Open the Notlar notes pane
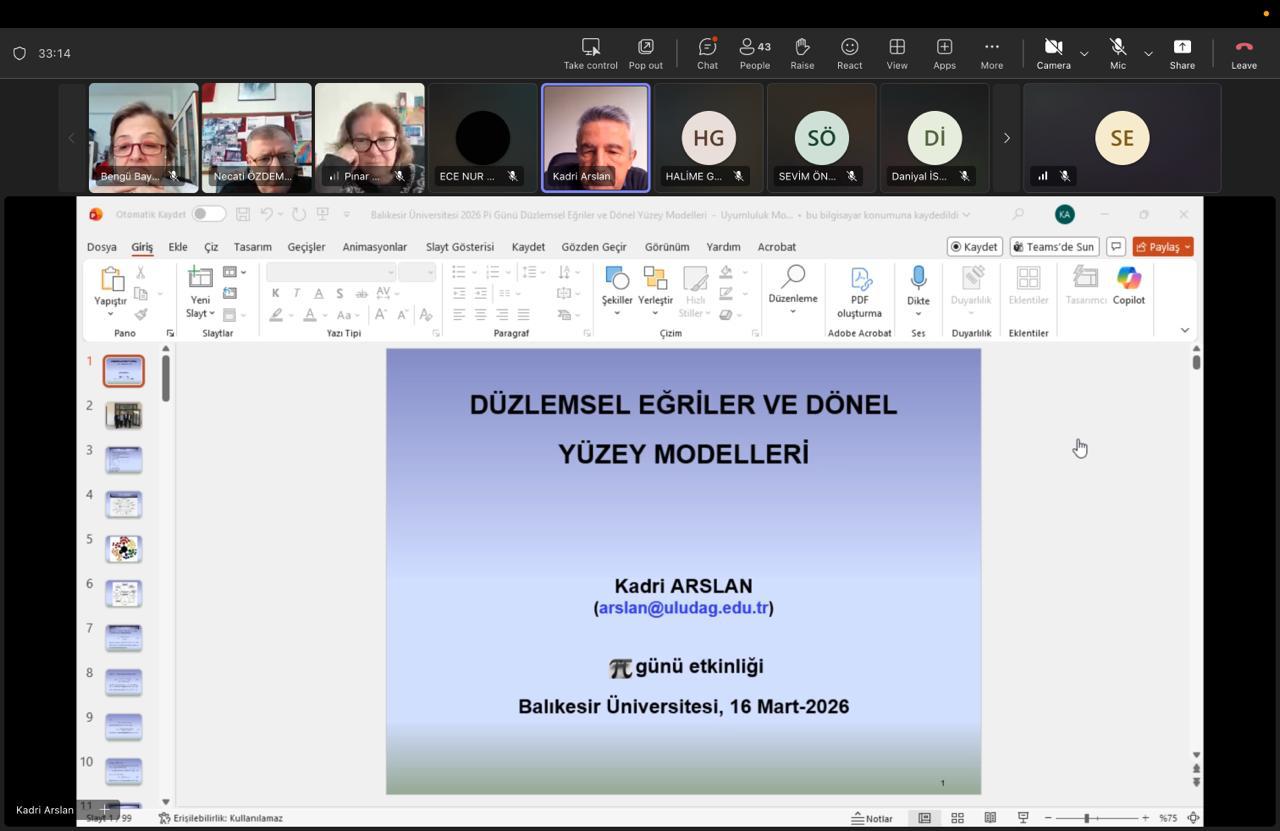This screenshot has height=831, width=1280. pos(872,818)
